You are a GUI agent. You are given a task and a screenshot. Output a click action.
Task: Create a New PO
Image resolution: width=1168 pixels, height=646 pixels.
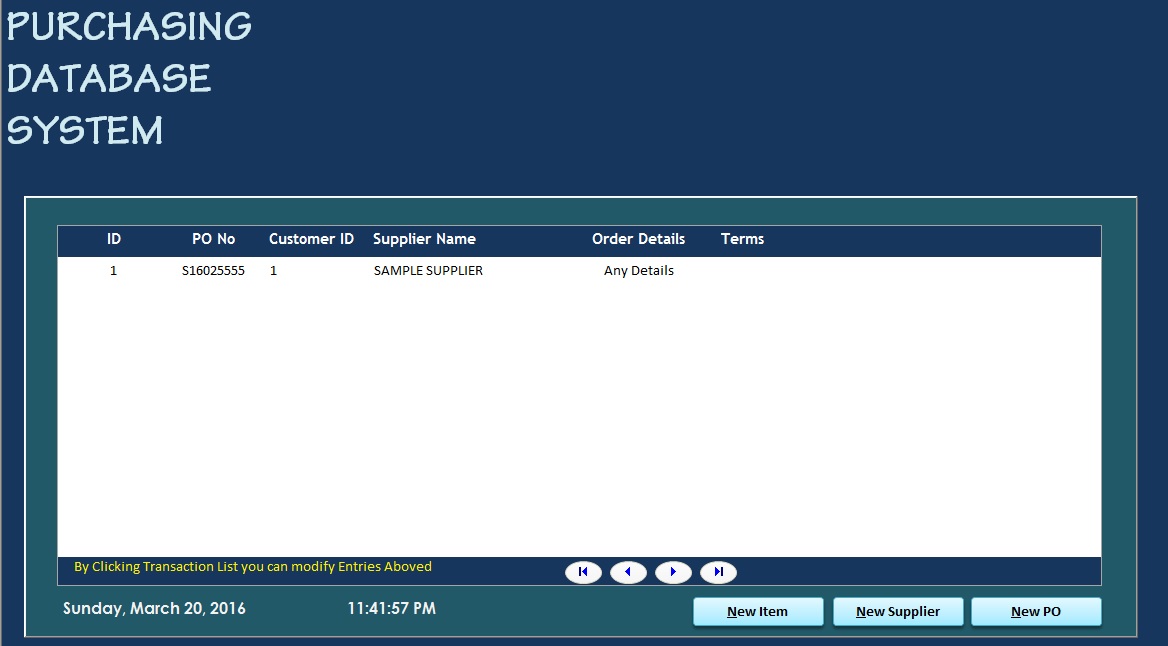coord(1036,611)
